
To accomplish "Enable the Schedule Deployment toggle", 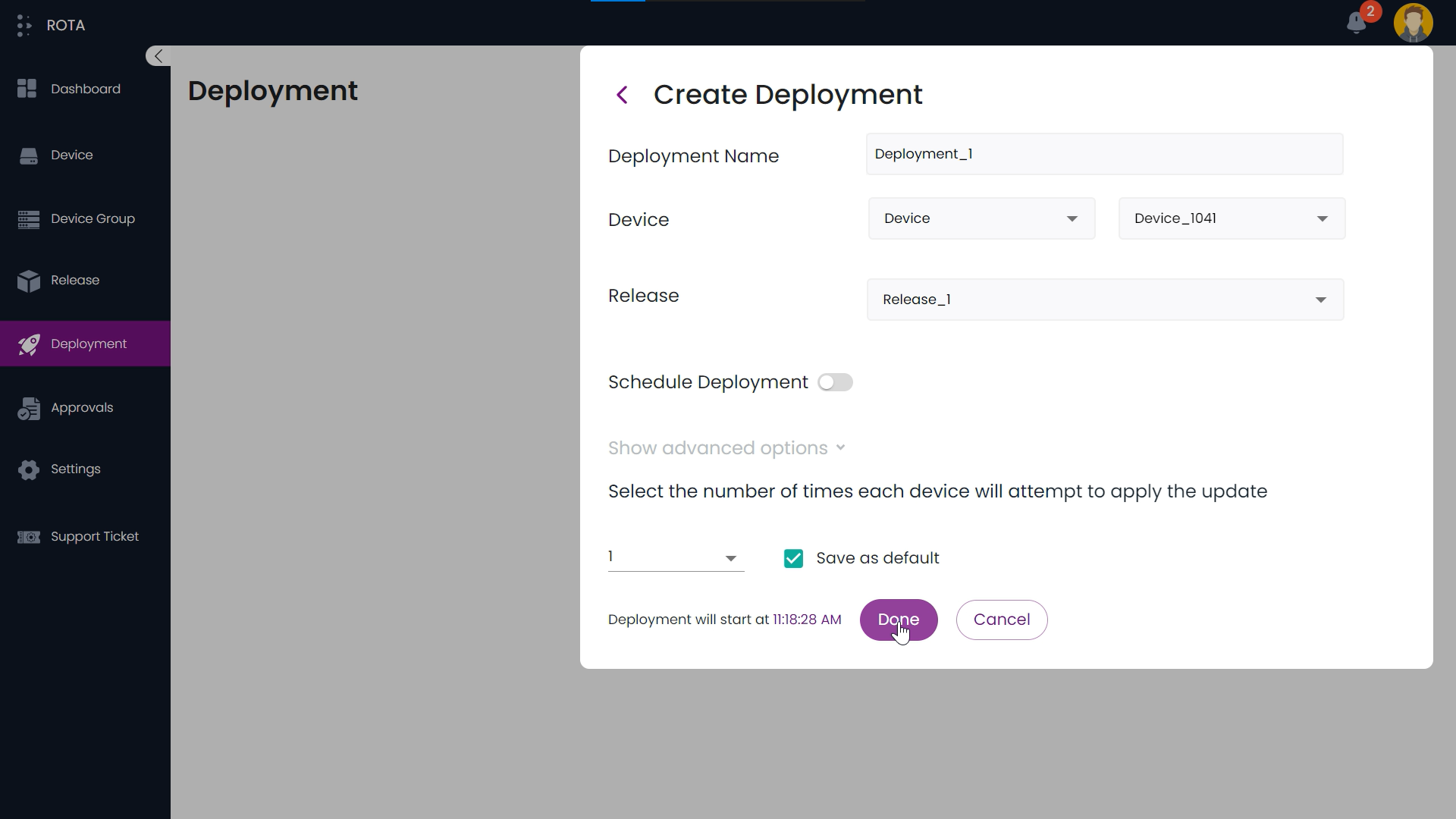I will point(835,382).
